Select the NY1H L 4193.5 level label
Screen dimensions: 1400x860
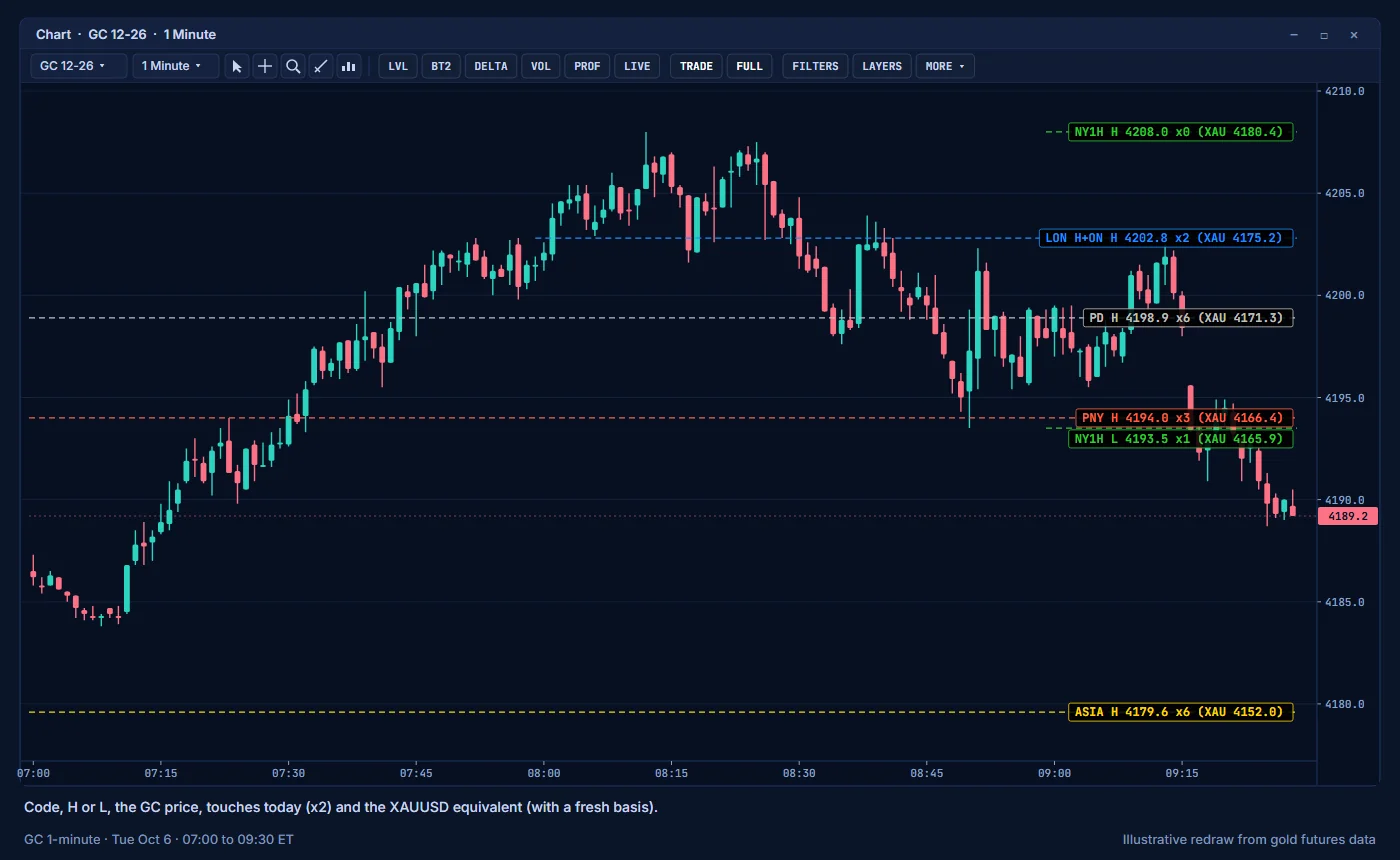click(x=1181, y=438)
